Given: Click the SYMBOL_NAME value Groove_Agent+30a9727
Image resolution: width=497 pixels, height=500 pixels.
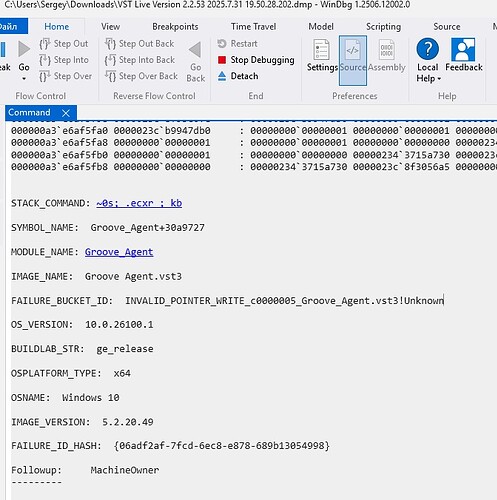Looking at the screenshot, I should pos(148,228).
